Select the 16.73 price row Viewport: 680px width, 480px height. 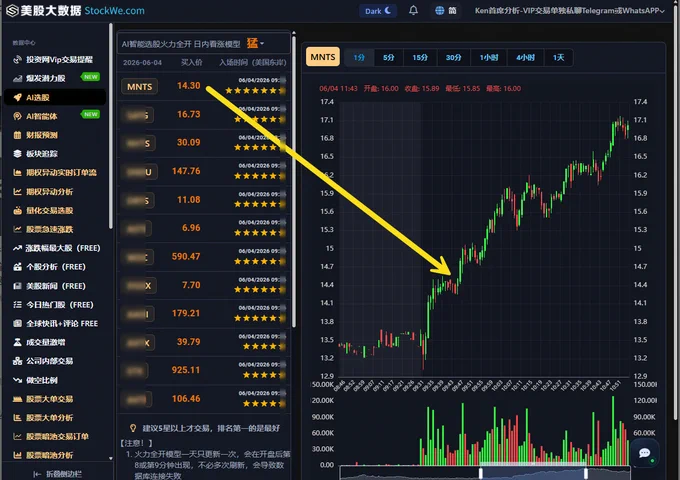(204, 114)
